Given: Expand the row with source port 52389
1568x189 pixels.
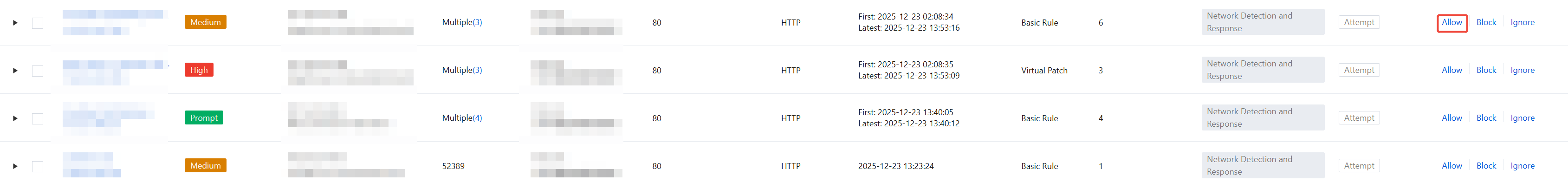Looking at the screenshot, I should pos(15,166).
